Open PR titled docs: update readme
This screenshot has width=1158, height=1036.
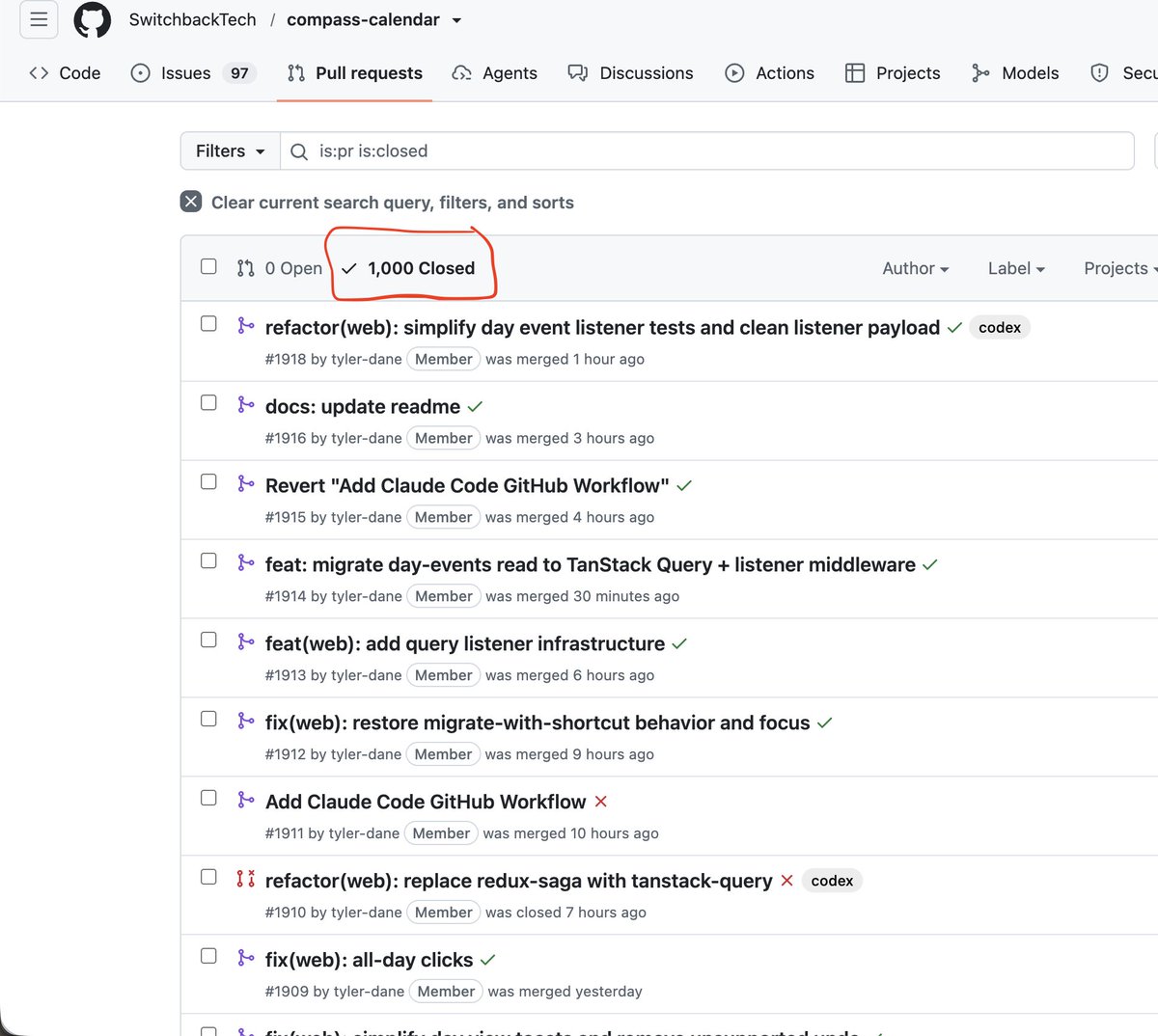tap(363, 407)
